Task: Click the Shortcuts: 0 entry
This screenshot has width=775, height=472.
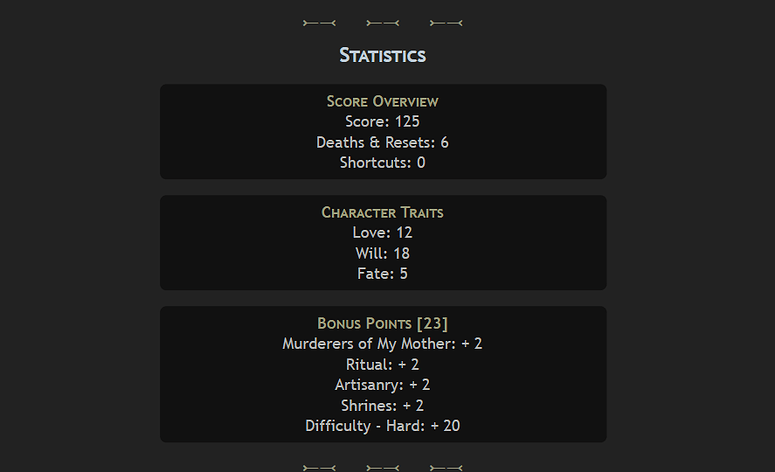Action: point(383,163)
